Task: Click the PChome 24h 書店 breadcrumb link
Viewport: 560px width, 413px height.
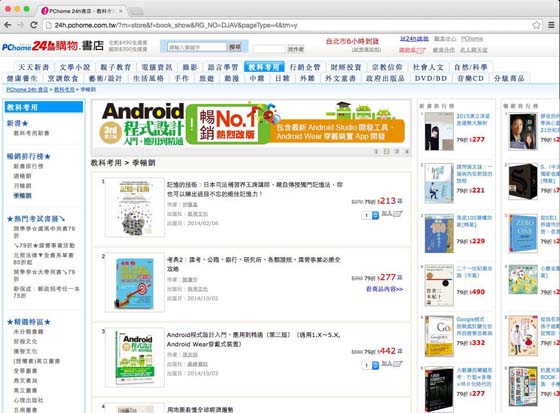Action: click(x=27, y=90)
